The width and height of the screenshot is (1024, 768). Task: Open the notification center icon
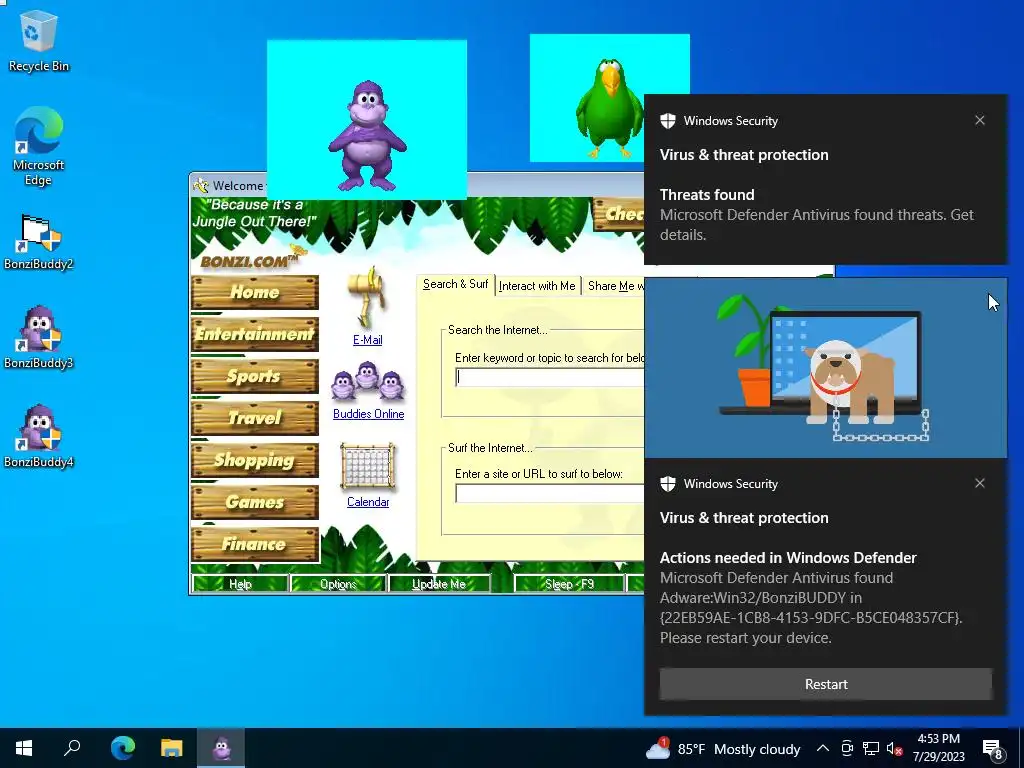coord(992,749)
